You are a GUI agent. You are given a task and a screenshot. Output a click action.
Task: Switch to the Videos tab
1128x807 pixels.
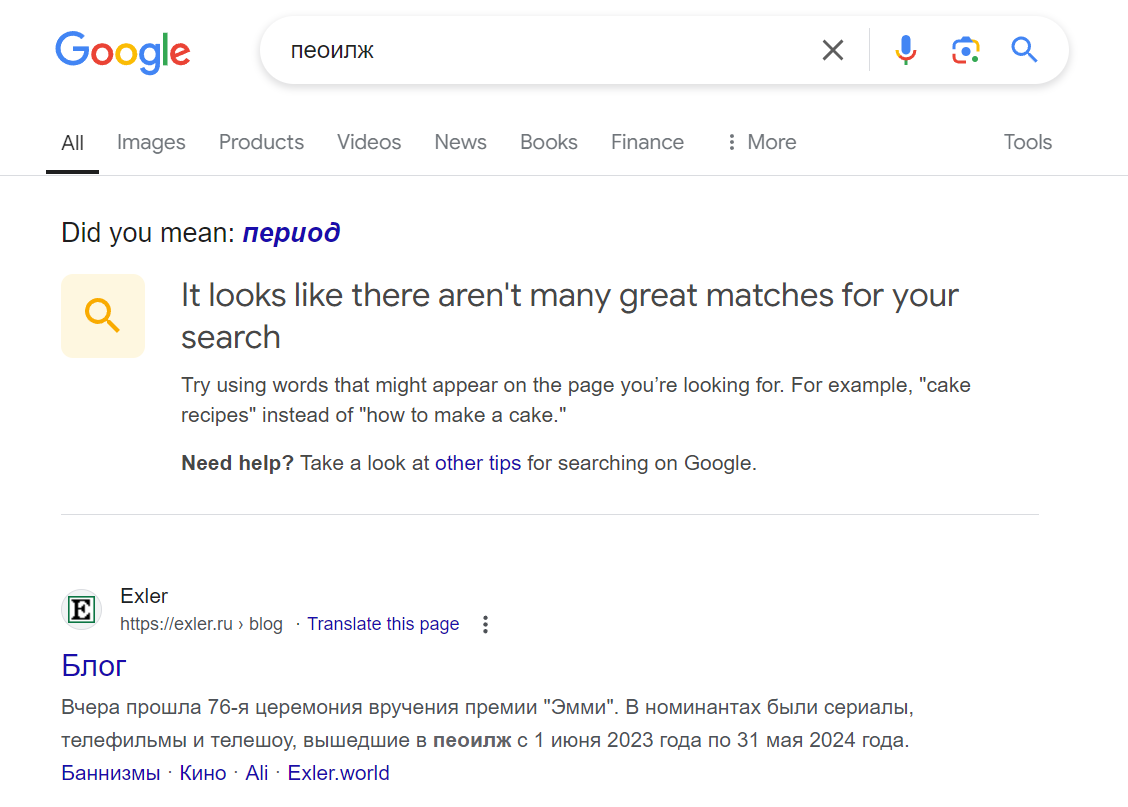tap(369, 142)
